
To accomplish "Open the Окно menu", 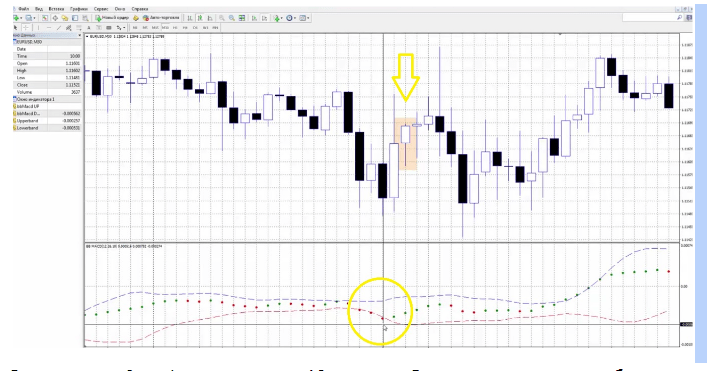I will 120,9.
